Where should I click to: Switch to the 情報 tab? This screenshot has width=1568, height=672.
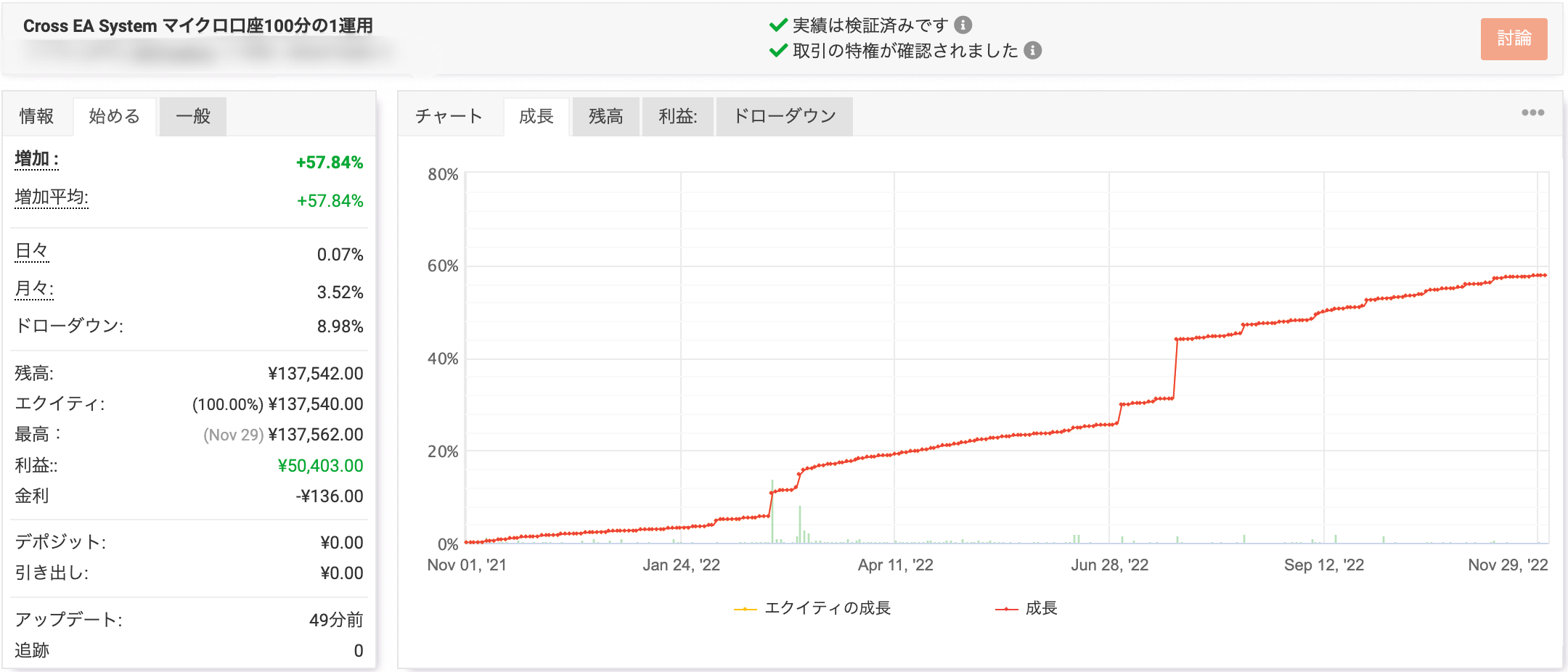tap(36, 116)
